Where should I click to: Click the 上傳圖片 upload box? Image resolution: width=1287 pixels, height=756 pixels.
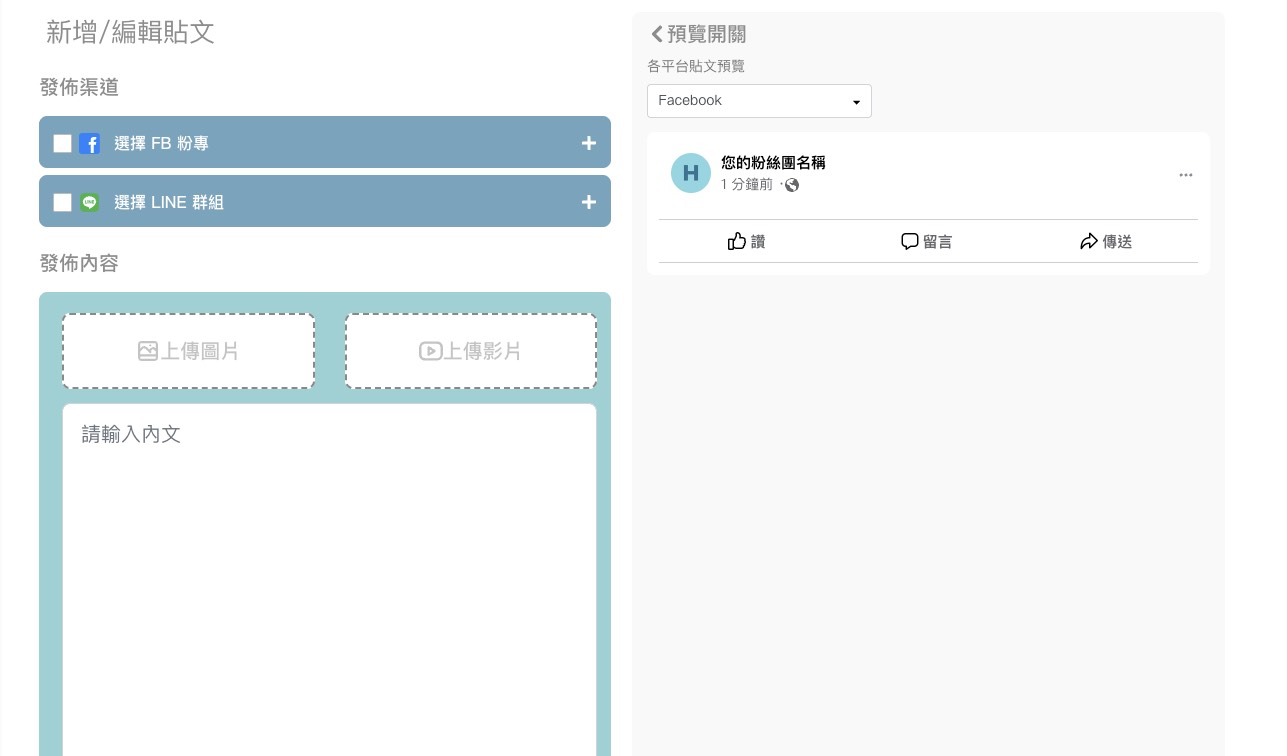click(188, 351)
